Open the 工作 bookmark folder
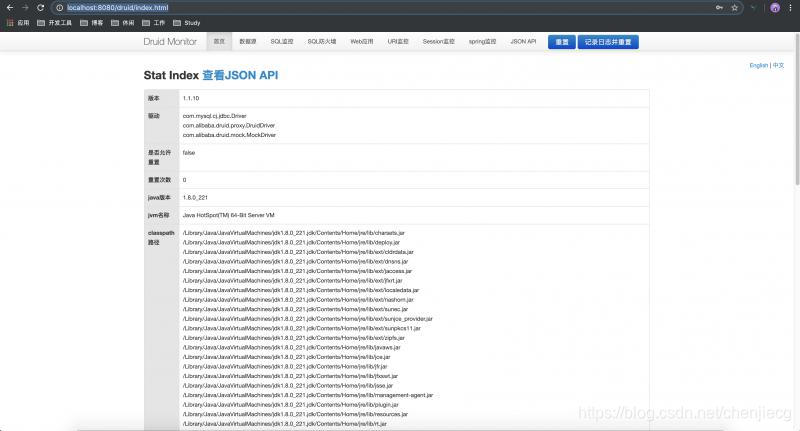 pyautogui.click(x=154, y=23)
